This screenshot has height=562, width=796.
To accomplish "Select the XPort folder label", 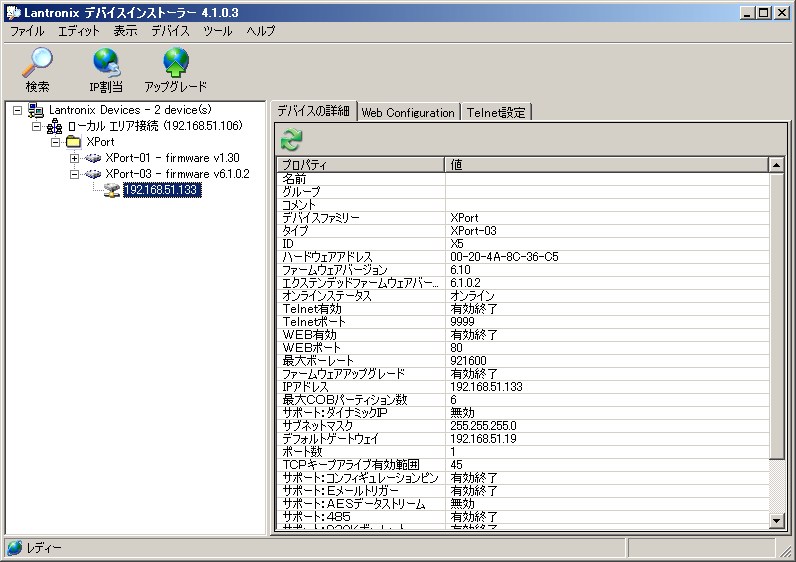I will point(100,142).
